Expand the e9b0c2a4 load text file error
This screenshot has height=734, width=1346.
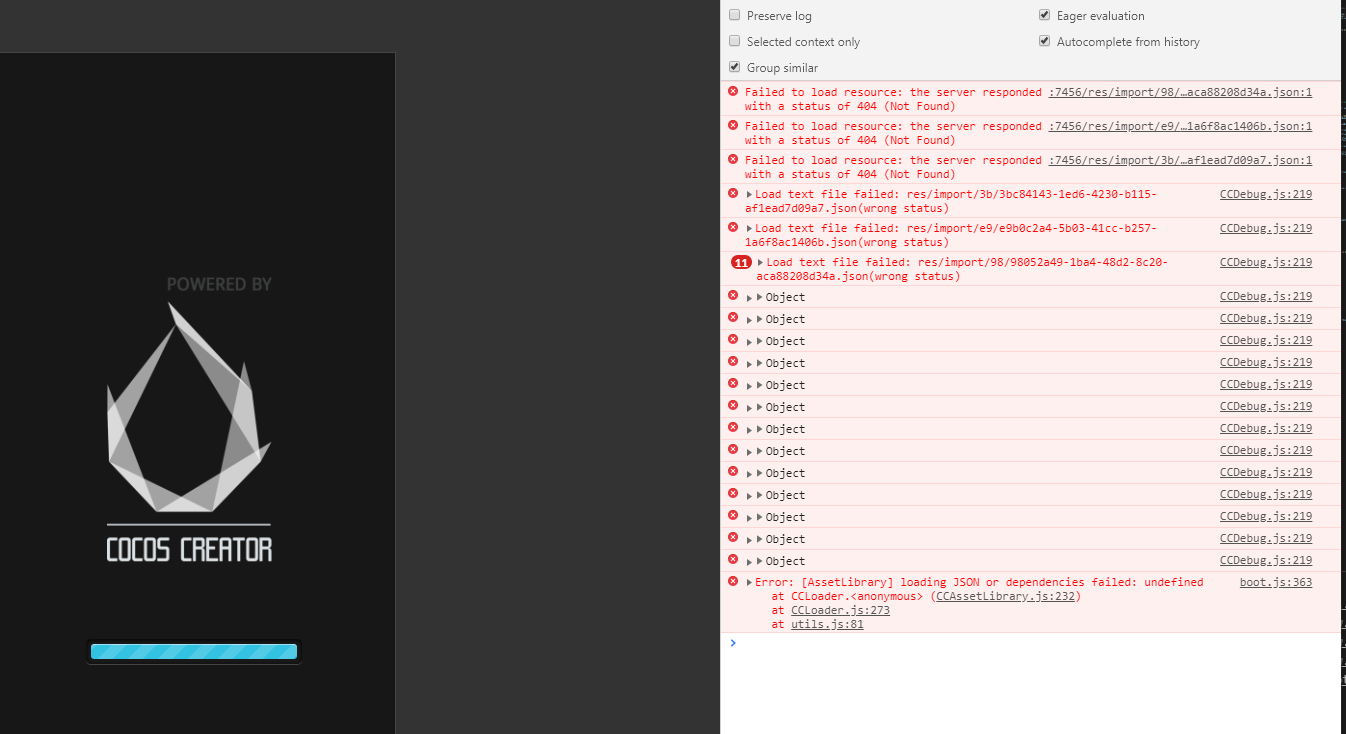pyautogui.click(x=750, y=228)
